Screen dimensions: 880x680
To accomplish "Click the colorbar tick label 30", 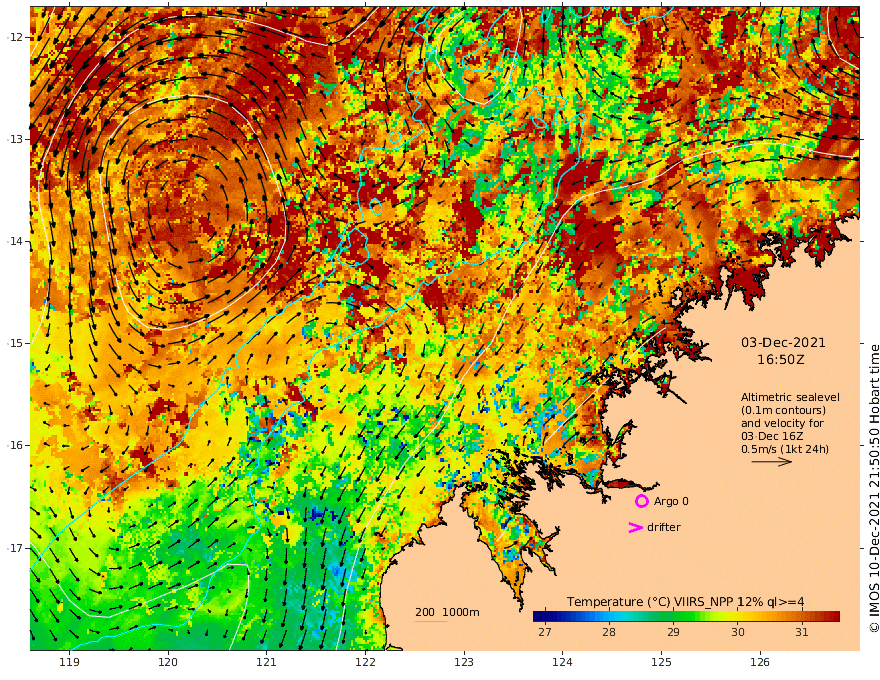I will pyautogui.click(x=737, y=632).
